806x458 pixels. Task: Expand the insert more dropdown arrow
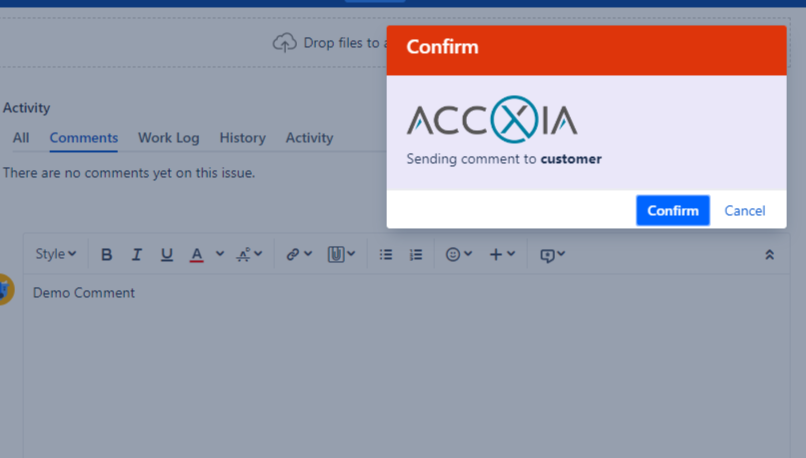pyautogui.click(x=511, y=253)
